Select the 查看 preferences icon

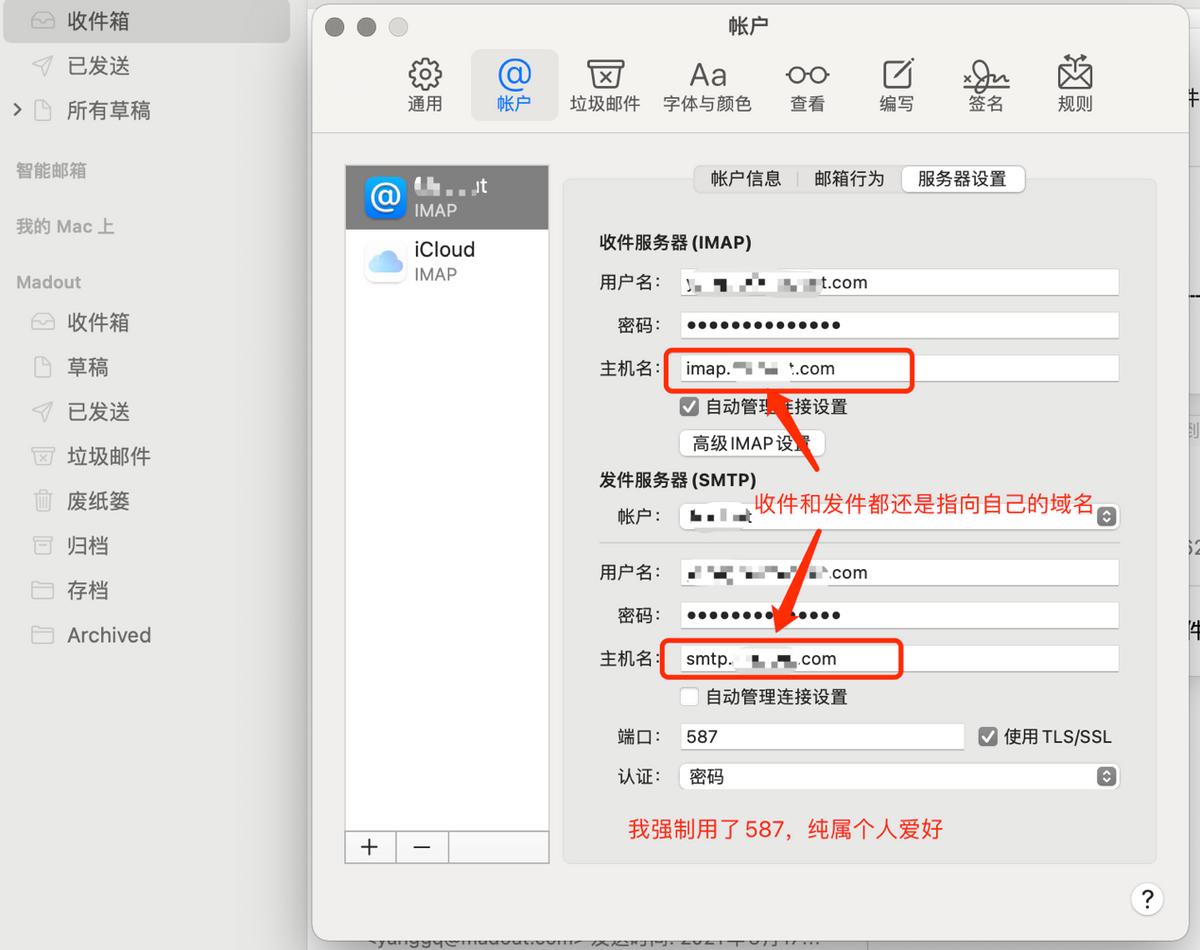click(x=807, y=84)
